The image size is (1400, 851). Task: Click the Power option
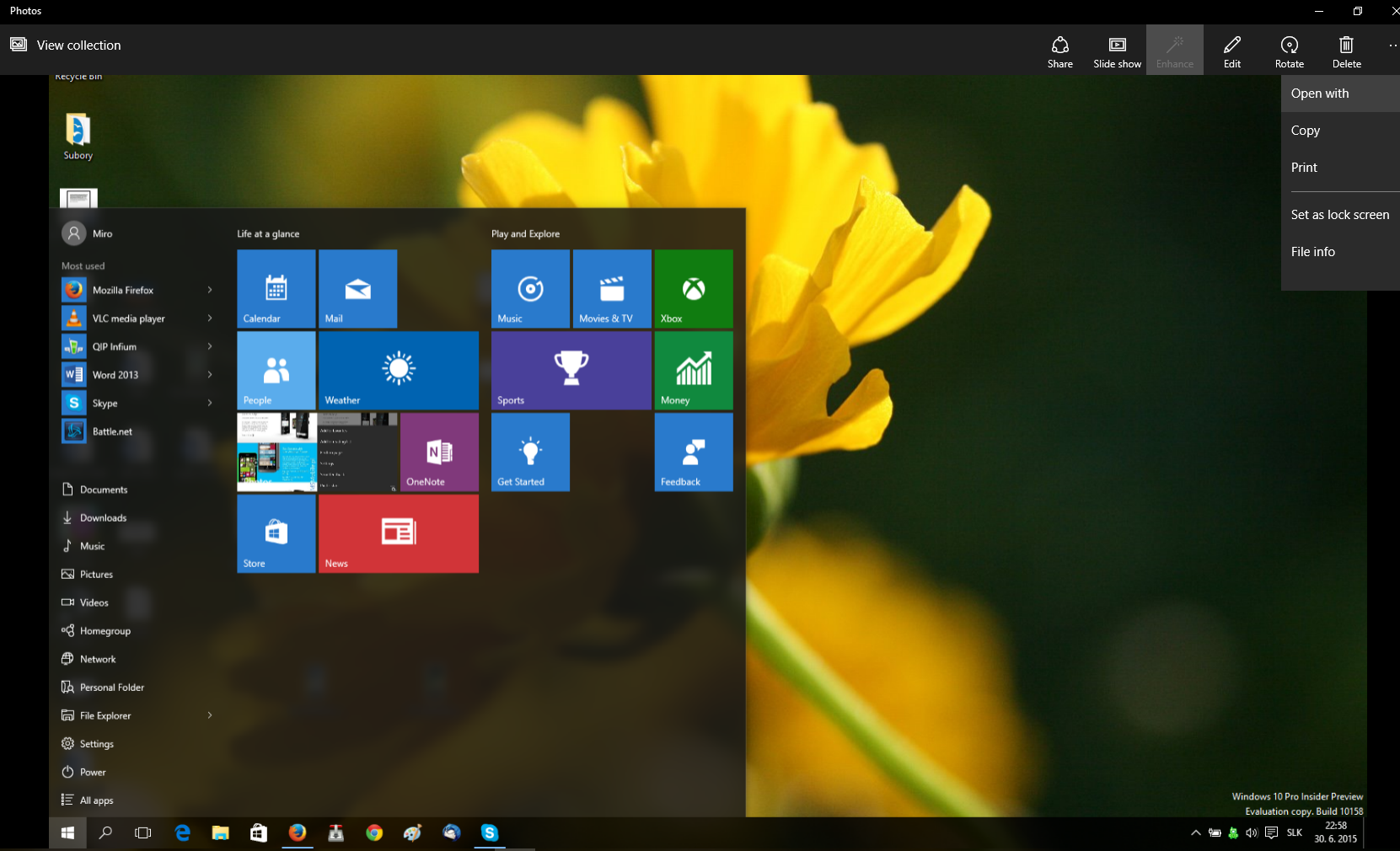coord(83,772)
